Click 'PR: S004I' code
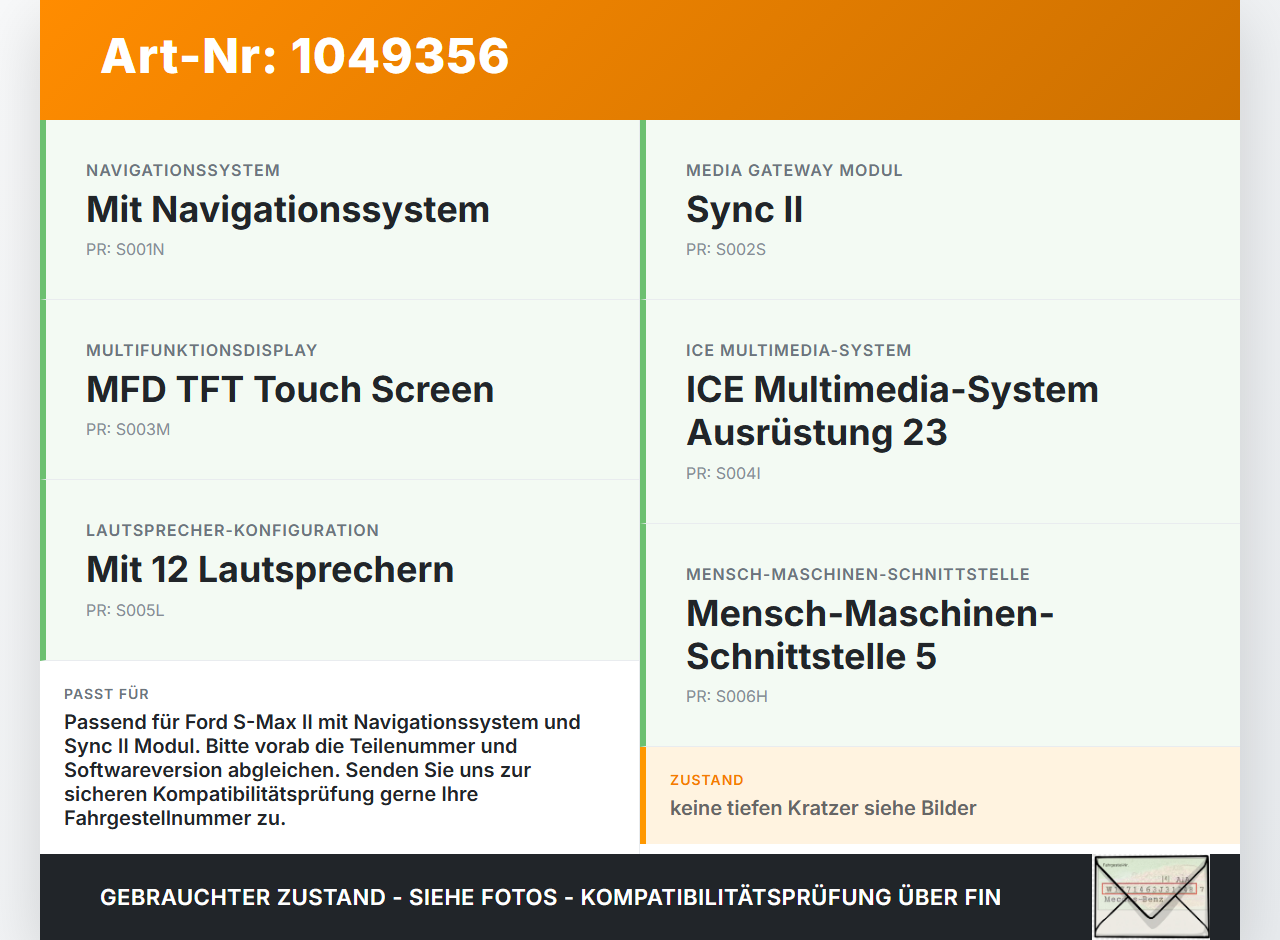 (x=723, y=474)
